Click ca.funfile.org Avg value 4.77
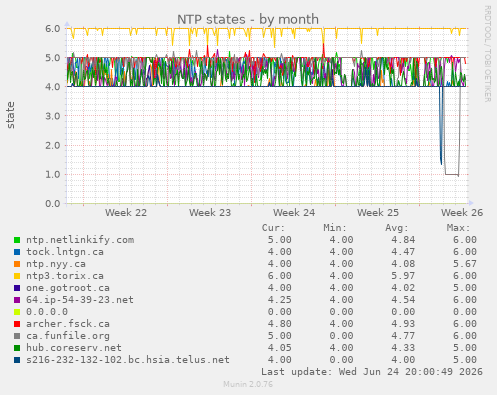This screenshot has width=497, height=395. pos(403,336)
